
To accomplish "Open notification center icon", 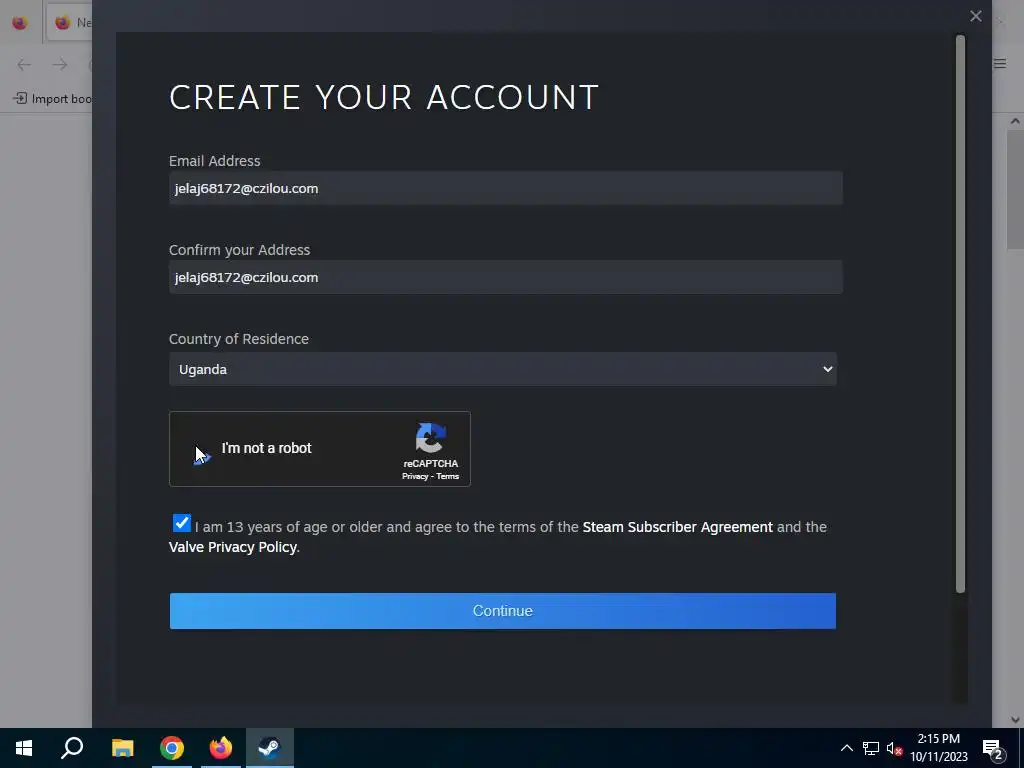I will coord(993,749).
